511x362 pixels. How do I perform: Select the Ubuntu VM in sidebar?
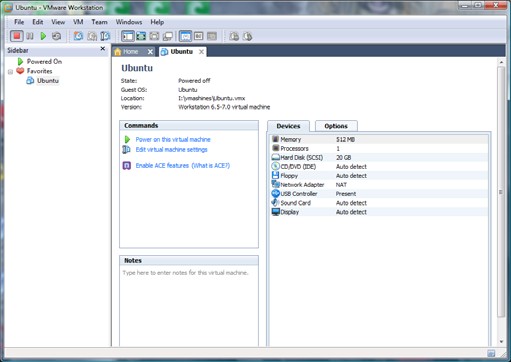pyautogui.click(x=48, y=81)
